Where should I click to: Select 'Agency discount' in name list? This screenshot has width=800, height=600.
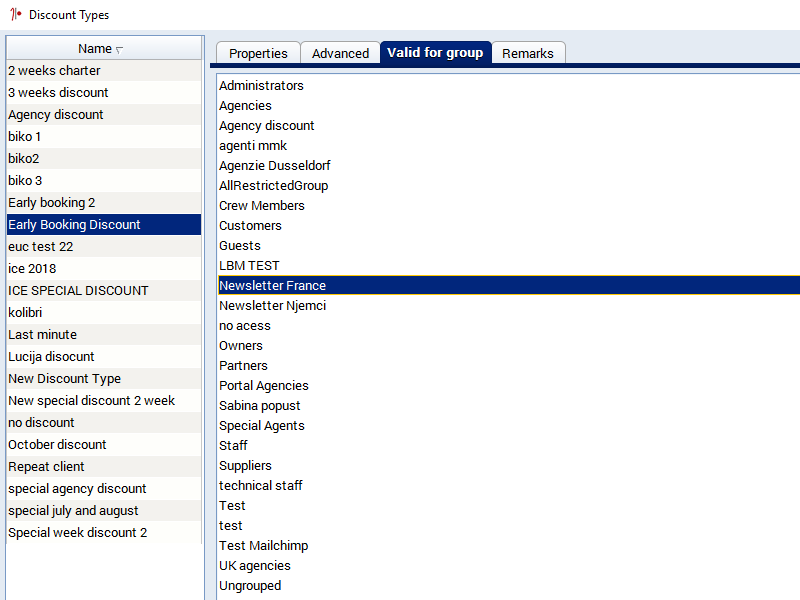(x=56, y=115)
